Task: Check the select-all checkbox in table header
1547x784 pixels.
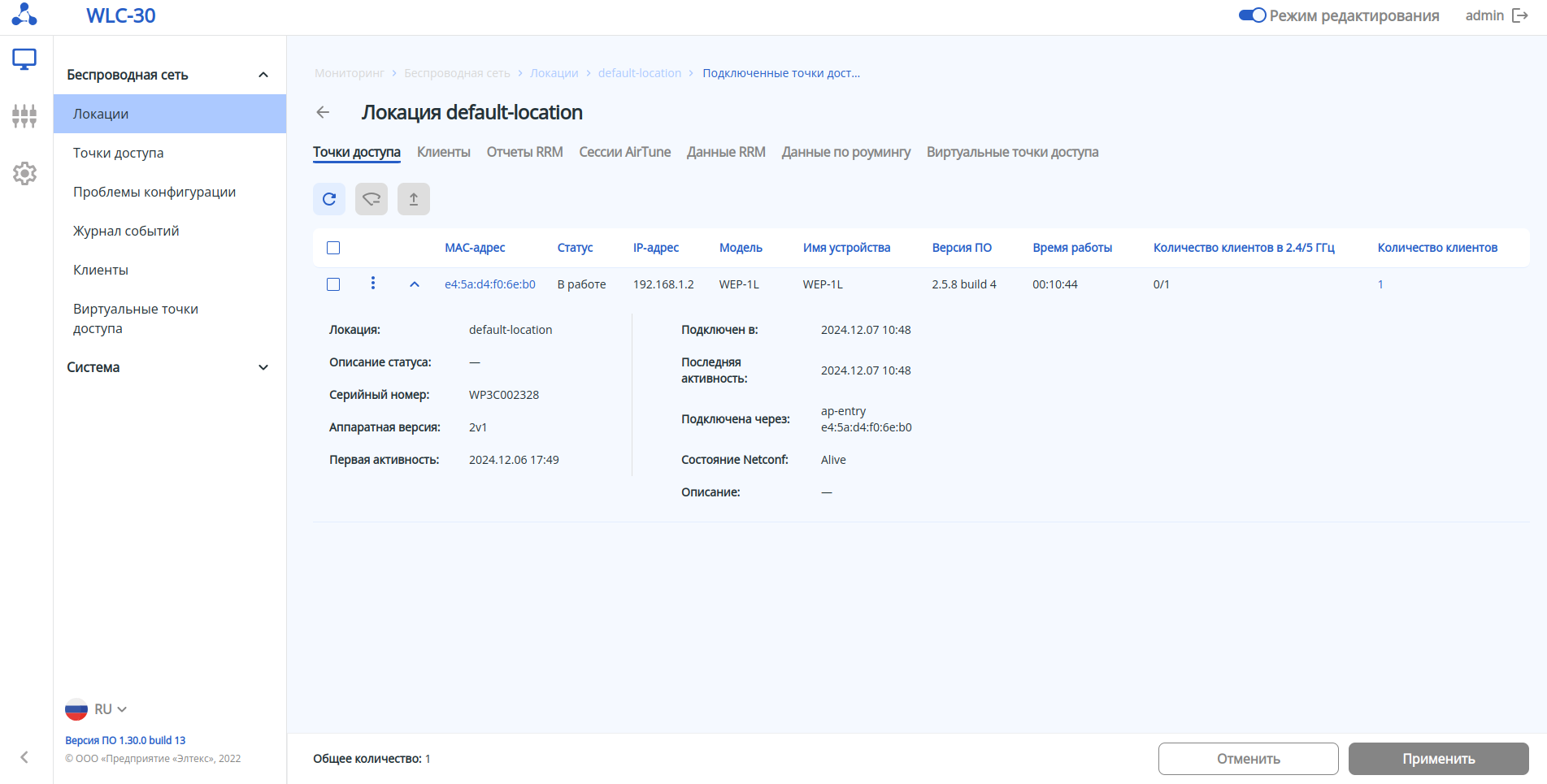Action: 333,248
